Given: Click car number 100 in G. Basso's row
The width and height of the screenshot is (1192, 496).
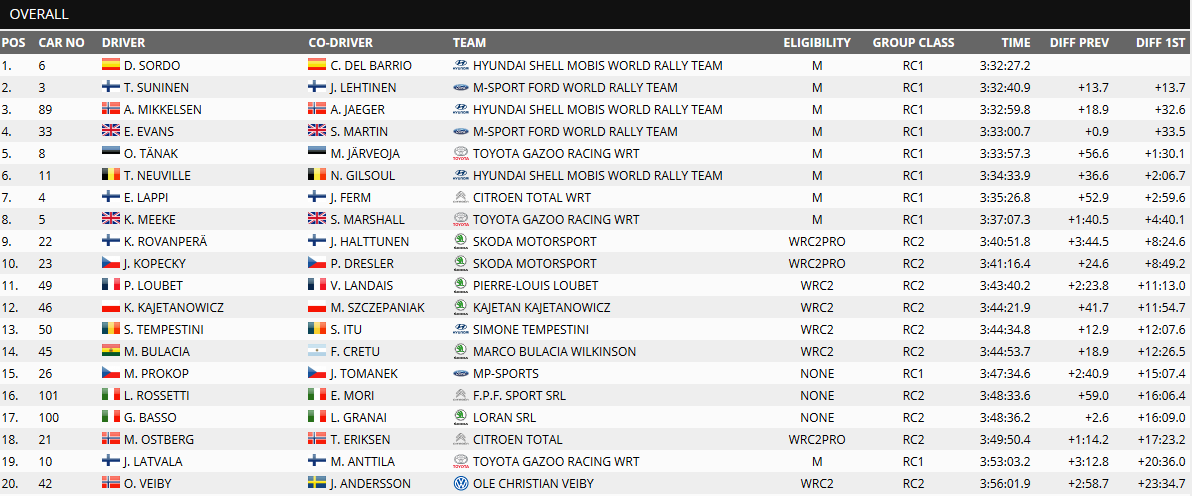Looking at the screenshot, I should pos(47,418).
